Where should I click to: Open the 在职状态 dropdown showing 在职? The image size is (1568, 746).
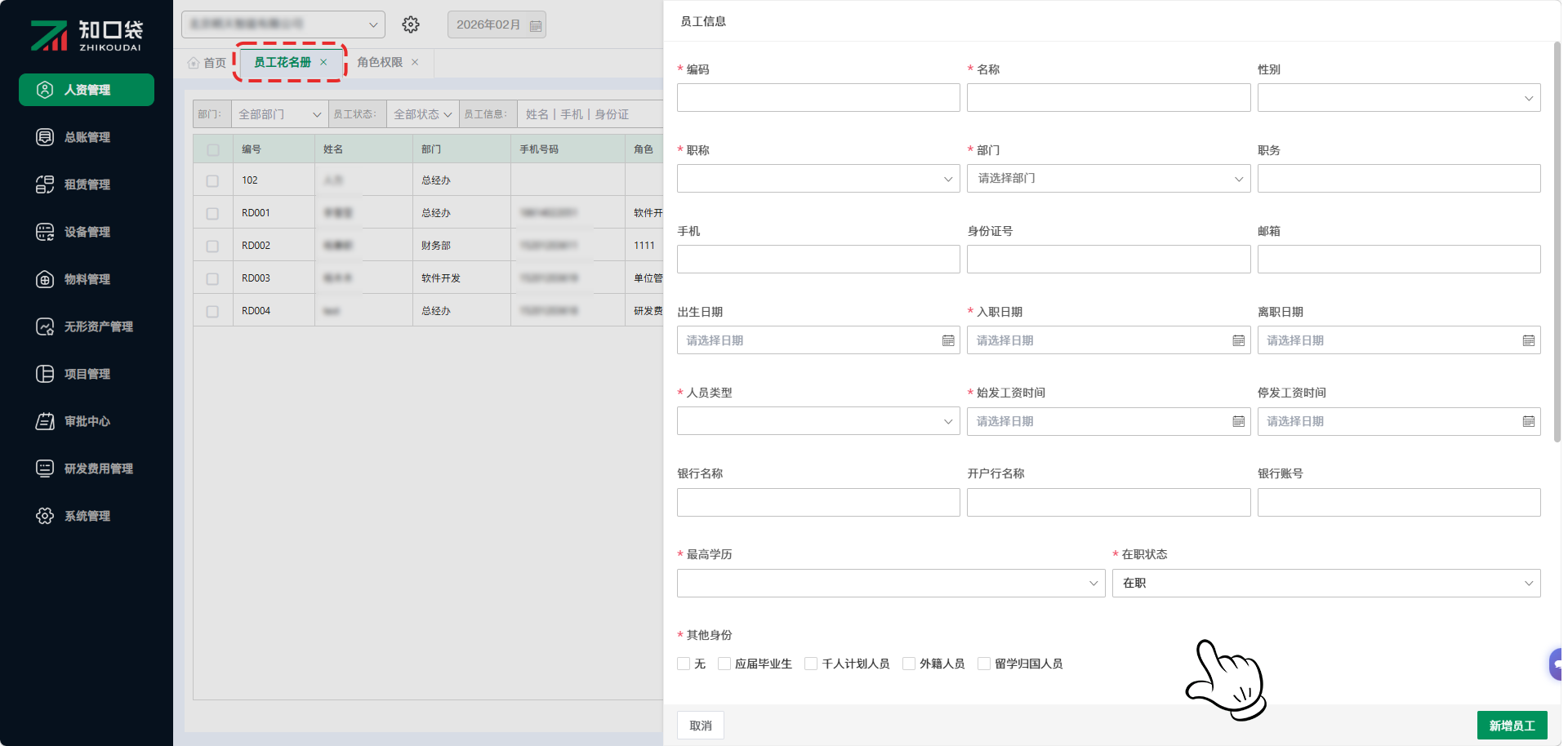pos(1326,583)
